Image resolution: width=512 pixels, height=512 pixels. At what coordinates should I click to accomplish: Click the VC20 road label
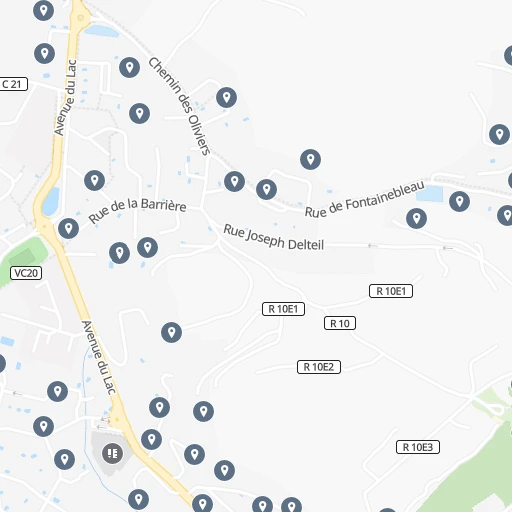point(26,273)
